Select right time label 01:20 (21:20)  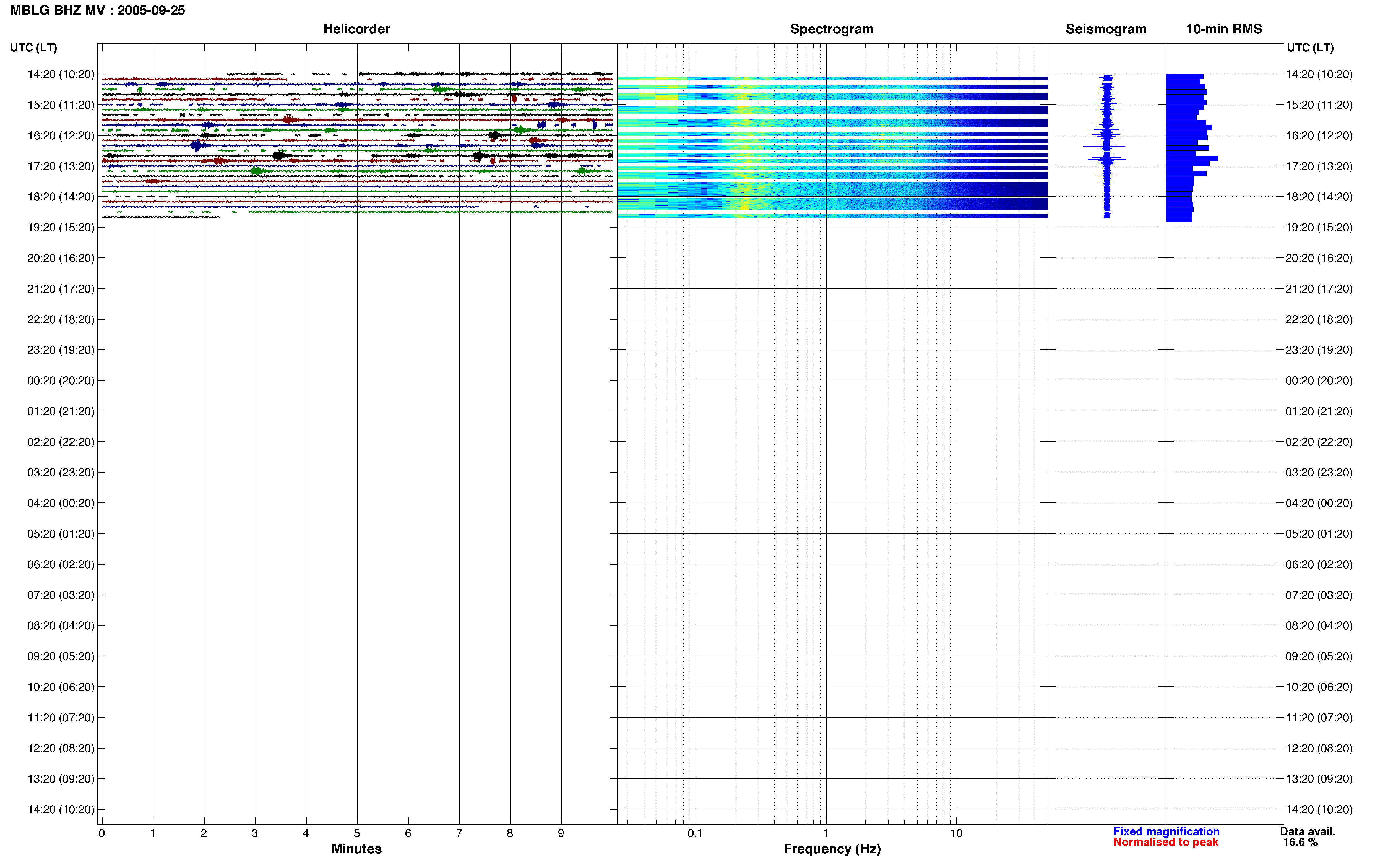tap(1319, 412)
